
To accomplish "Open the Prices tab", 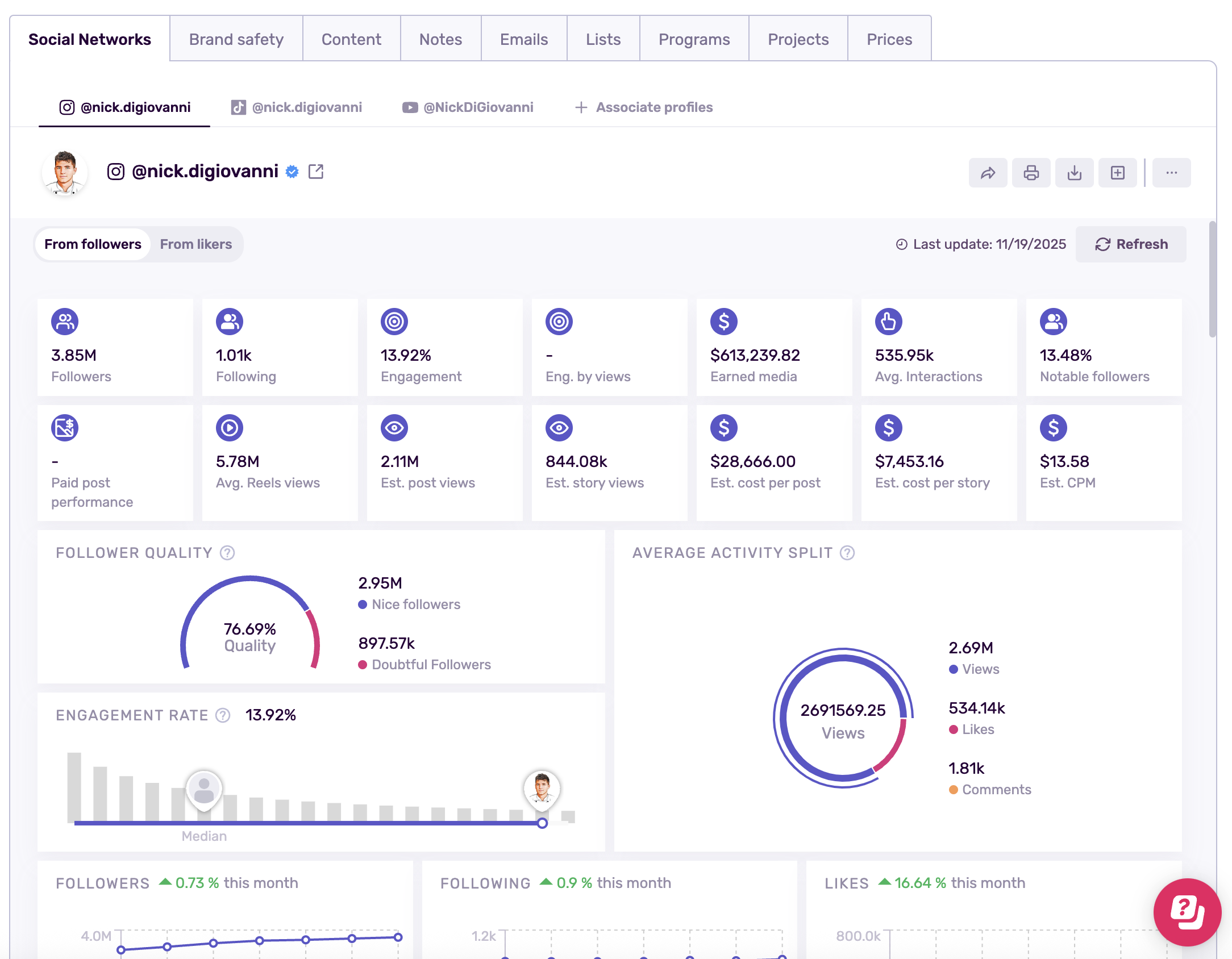I will click(x=889, y=39).
